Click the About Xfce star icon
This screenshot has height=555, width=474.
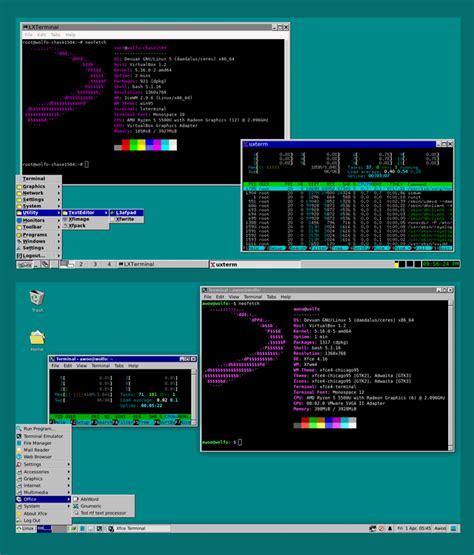tap(19, 514)
